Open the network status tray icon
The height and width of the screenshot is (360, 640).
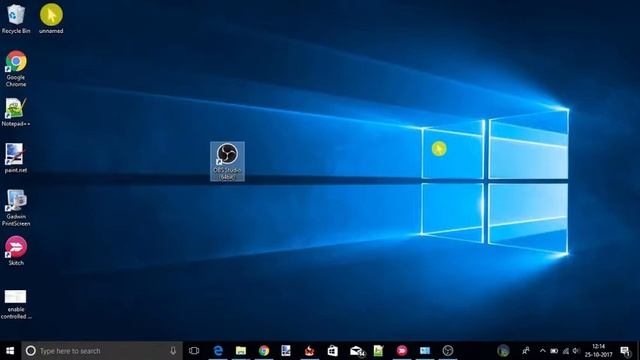click(565, 351)
